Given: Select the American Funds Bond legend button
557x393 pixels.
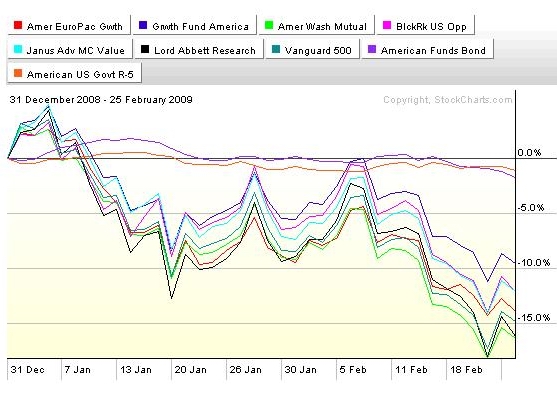Looking at the screenshot, I should pos(428,49).
